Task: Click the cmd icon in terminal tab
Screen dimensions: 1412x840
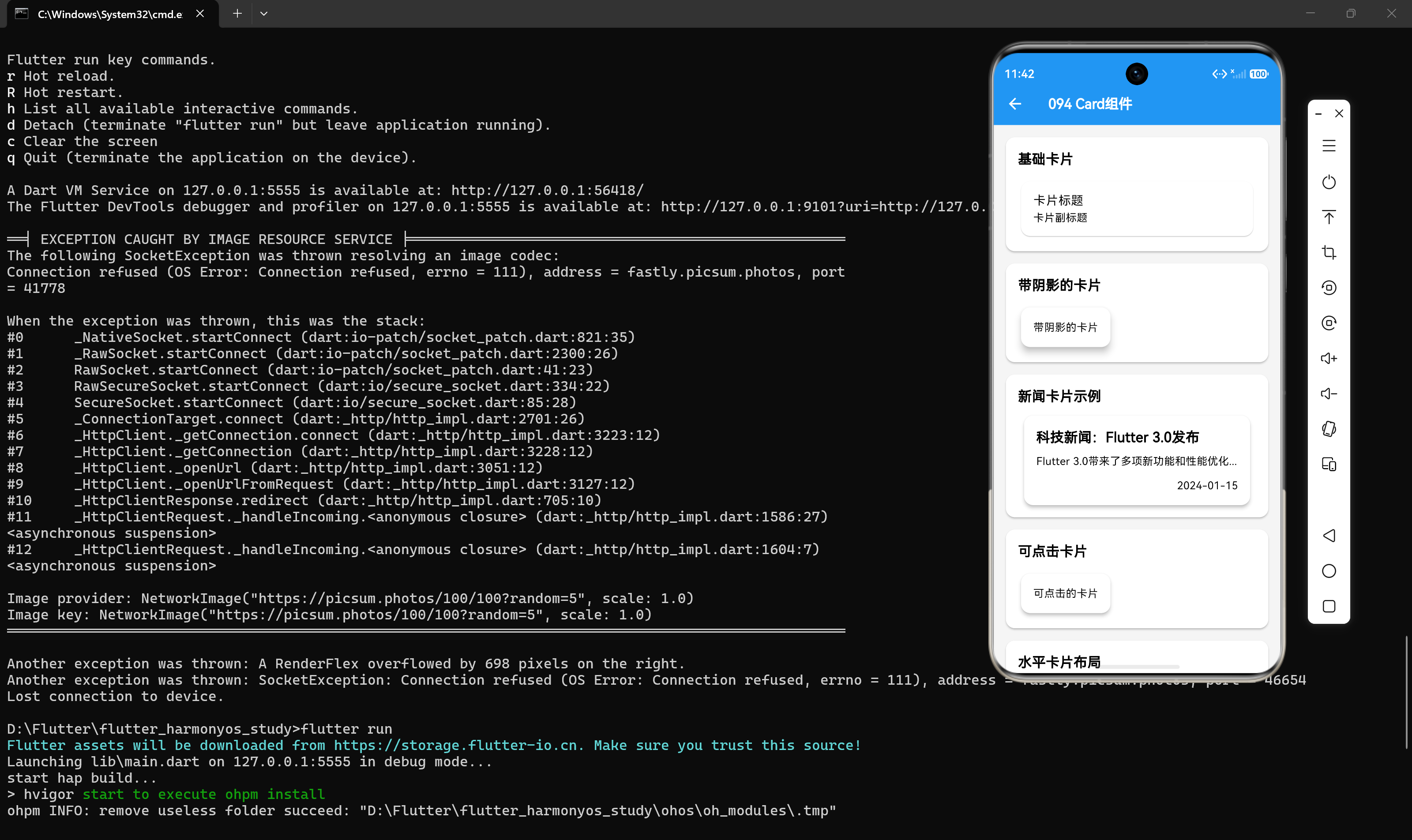Action: click(22, 14)
